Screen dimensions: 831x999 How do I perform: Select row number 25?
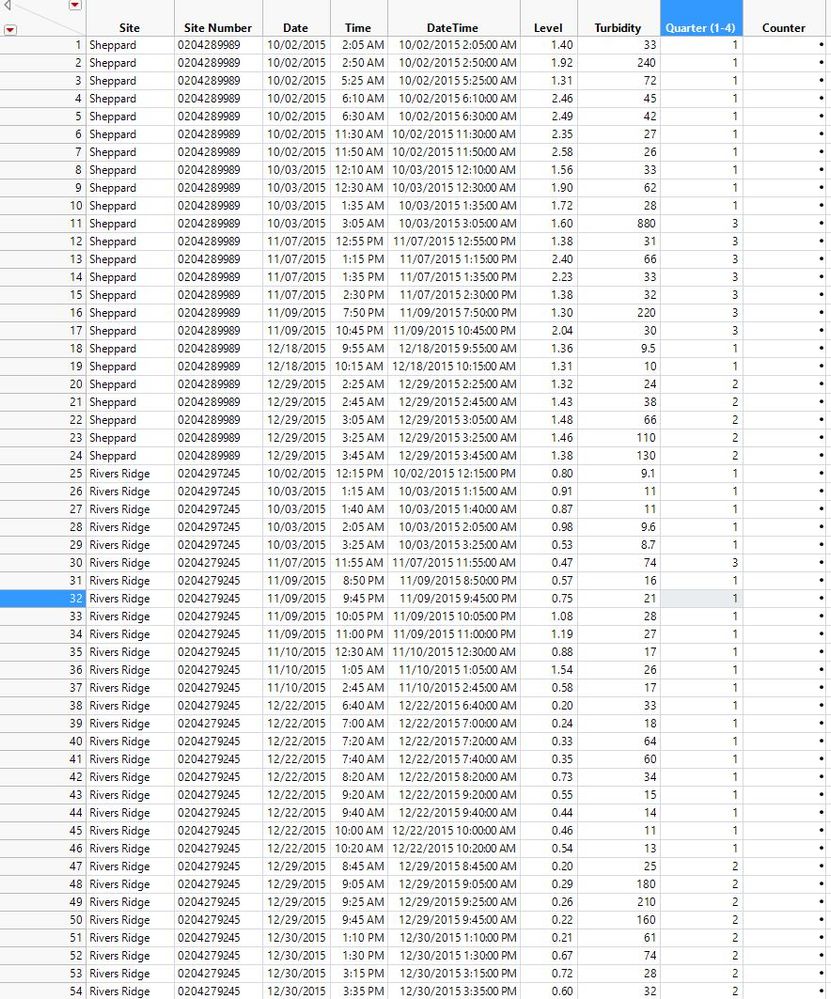coord(43,473)
